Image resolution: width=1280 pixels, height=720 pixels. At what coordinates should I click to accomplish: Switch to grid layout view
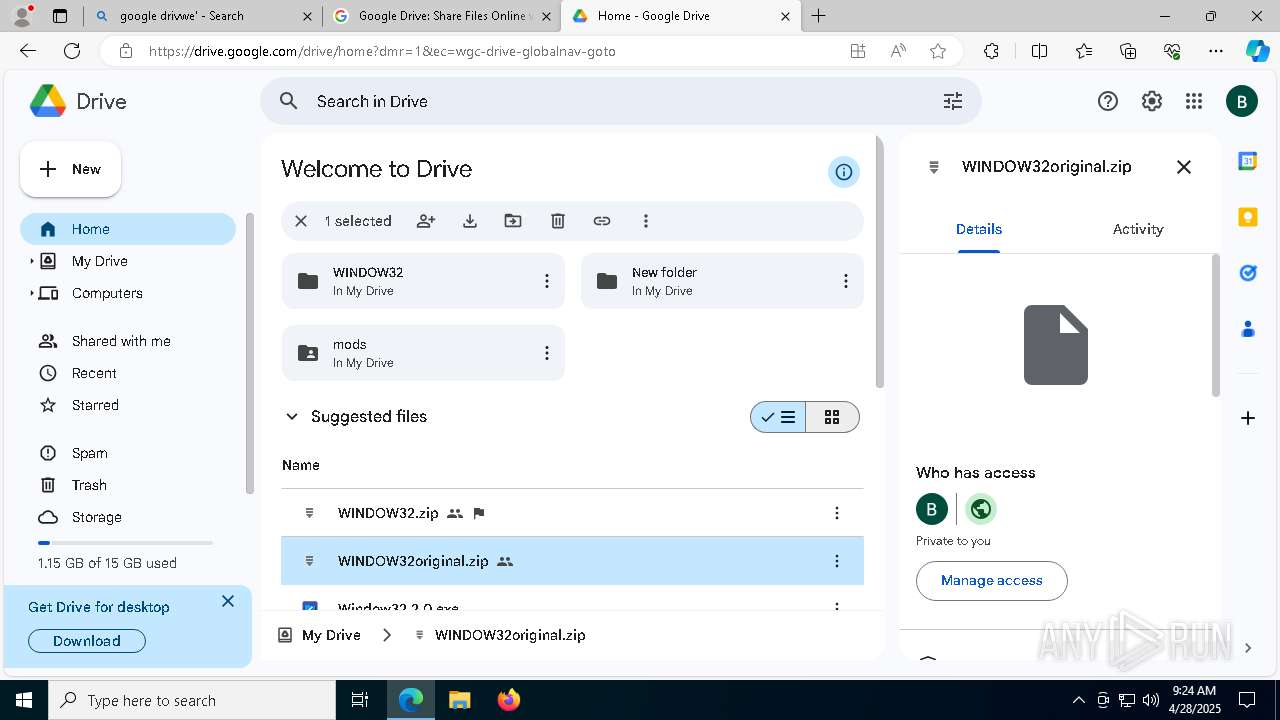coord(832,417)
